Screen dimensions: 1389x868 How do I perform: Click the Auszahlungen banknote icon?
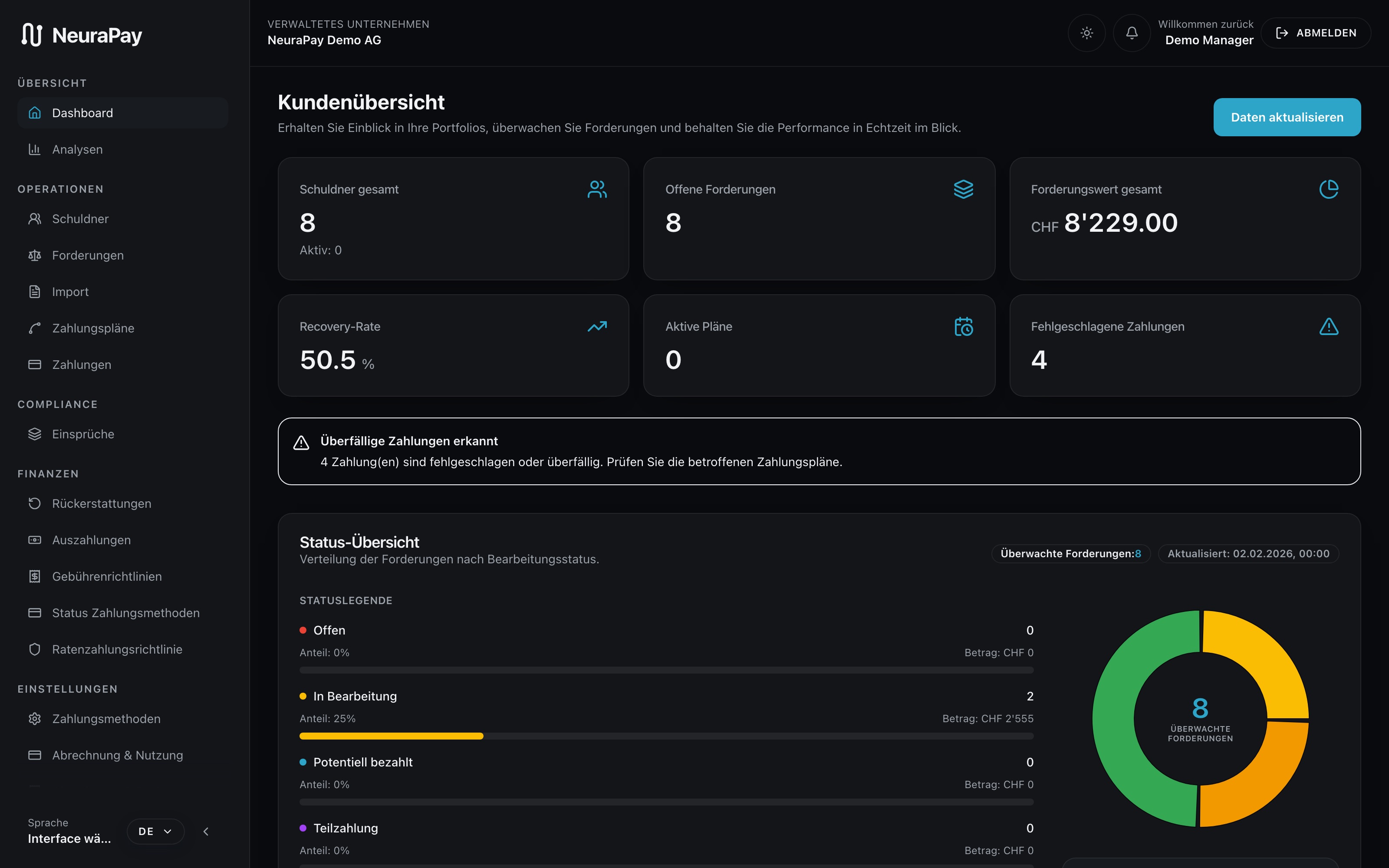click(35, 540)
